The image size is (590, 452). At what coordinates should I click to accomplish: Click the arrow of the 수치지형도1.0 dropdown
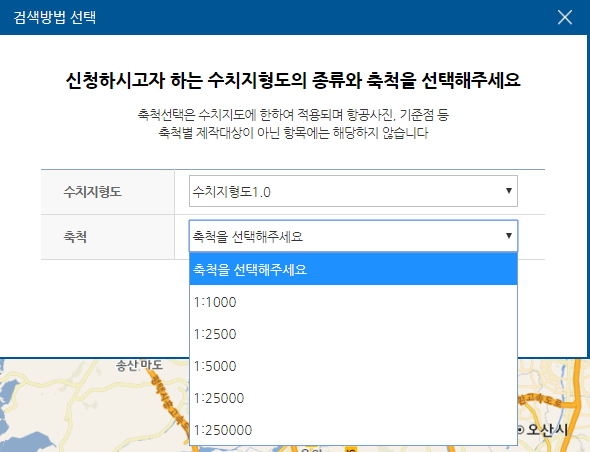click(508, 190)
